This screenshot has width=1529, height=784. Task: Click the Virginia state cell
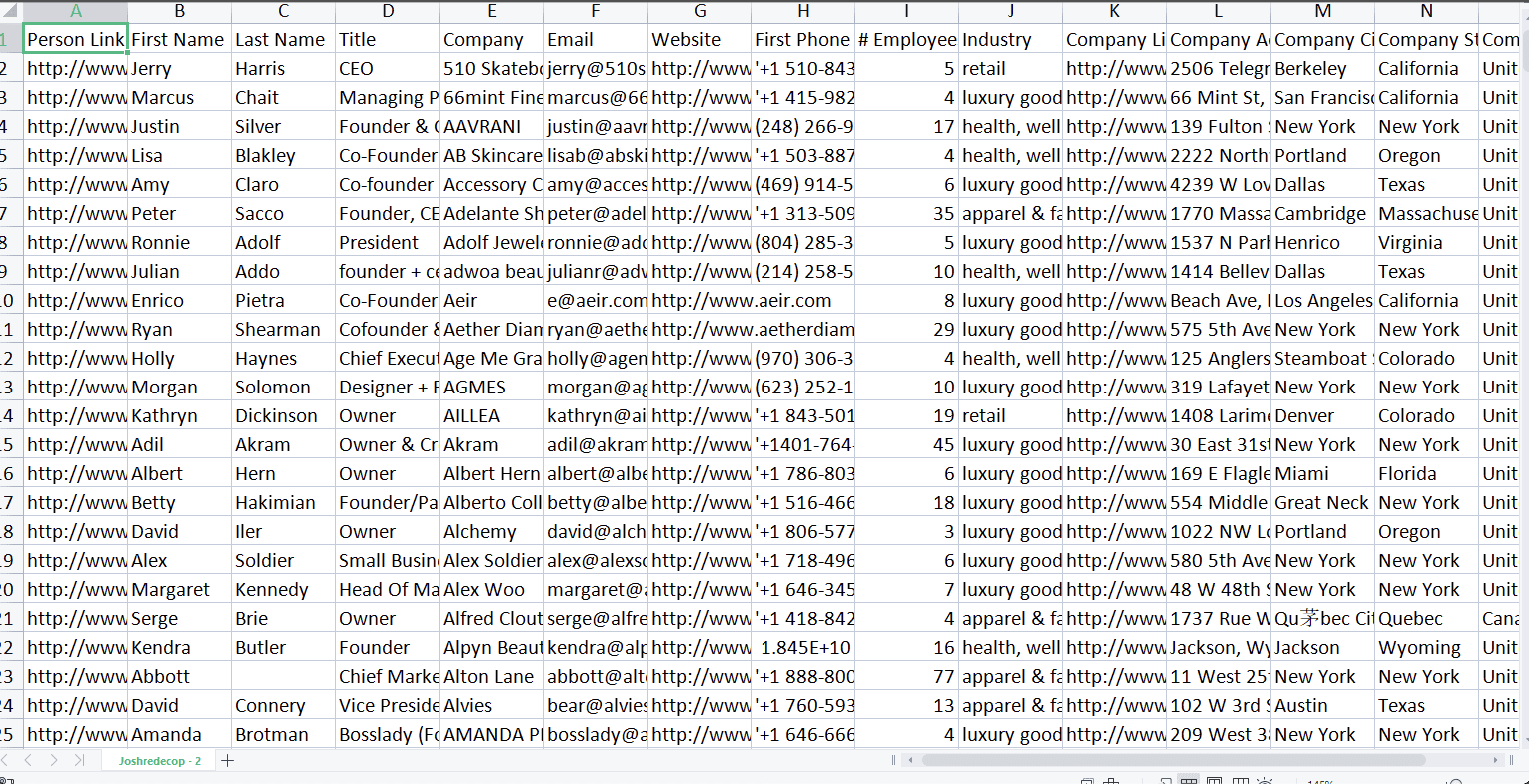pos(1426,242)
